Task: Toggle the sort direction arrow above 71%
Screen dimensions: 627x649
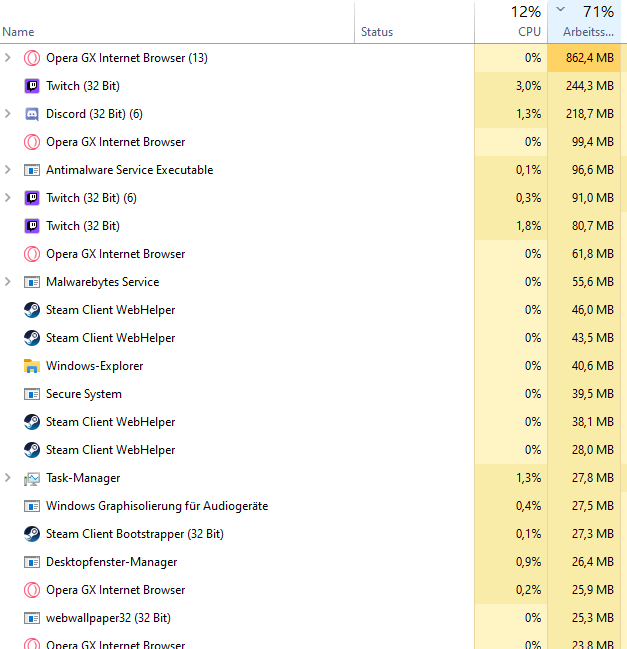Action: (560, 9)
